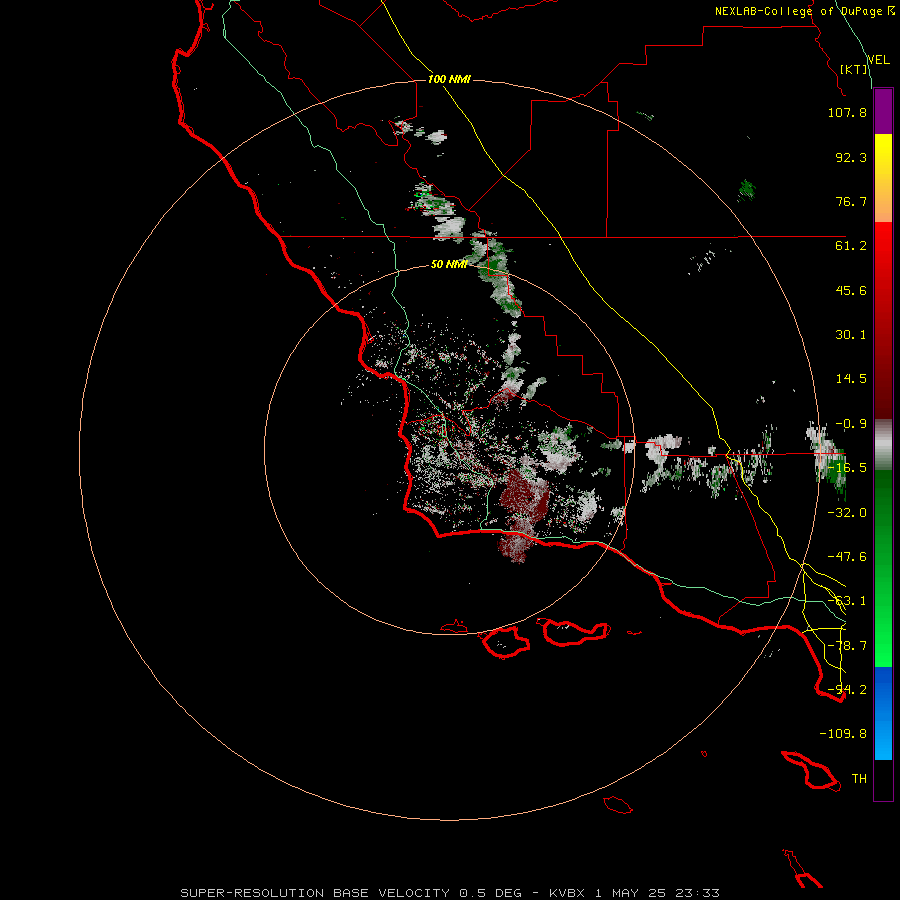The height and width of the screenshot is (900, 900).
Task: Click the 61.2 scale value
Action: coord(851,246)
